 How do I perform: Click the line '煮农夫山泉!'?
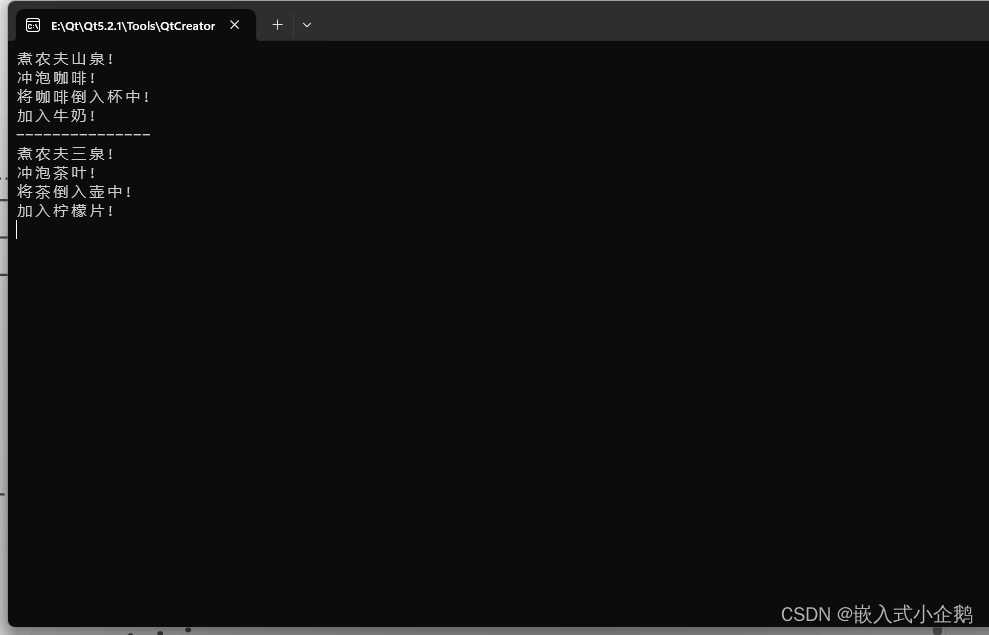click(66, 59)
